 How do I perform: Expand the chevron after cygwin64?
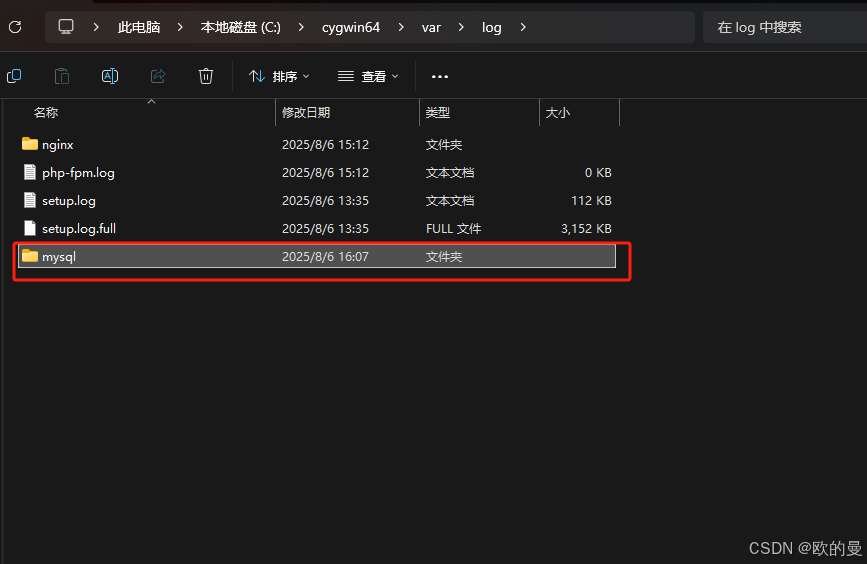401,27
